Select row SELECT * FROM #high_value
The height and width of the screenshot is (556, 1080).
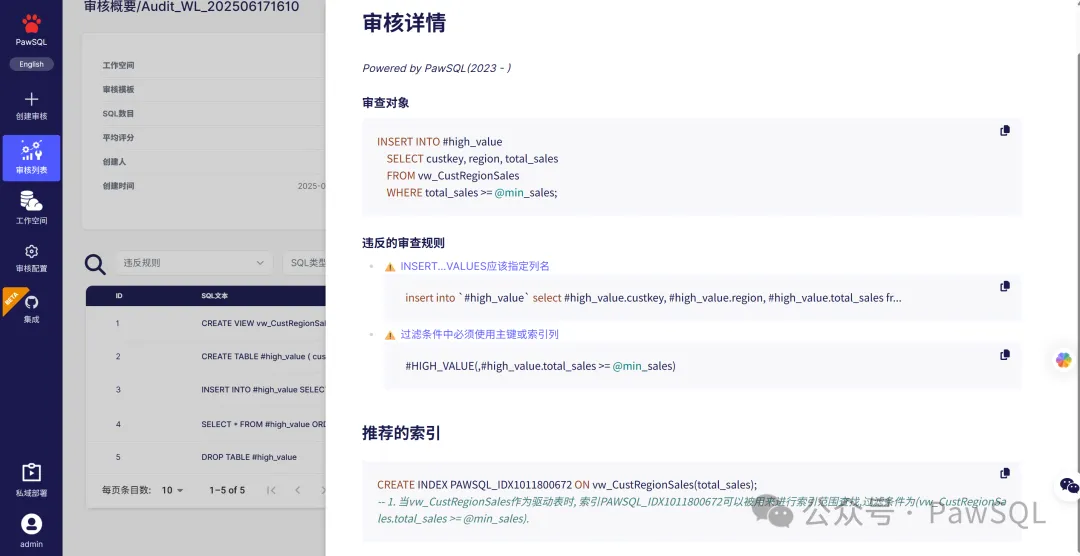click(x=205, y=424)
